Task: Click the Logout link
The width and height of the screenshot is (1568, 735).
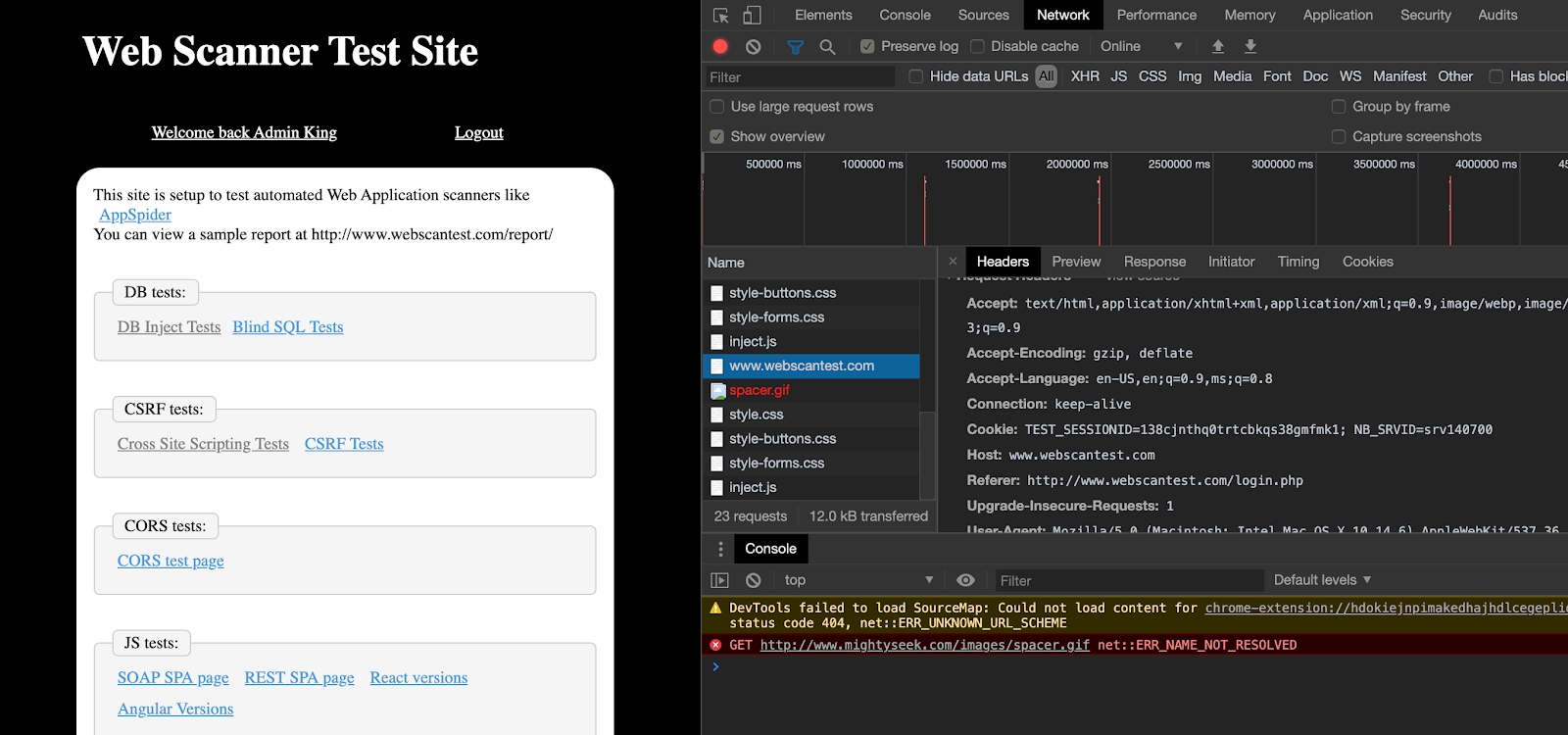Action: (x=478, y=132)
